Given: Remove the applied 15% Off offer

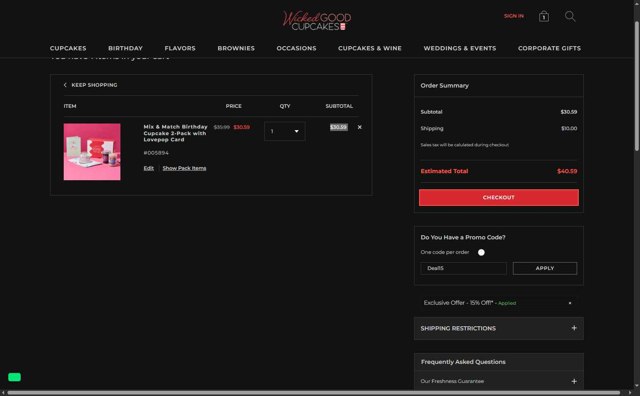Looking at the screenshot, I should click(570, 303).
